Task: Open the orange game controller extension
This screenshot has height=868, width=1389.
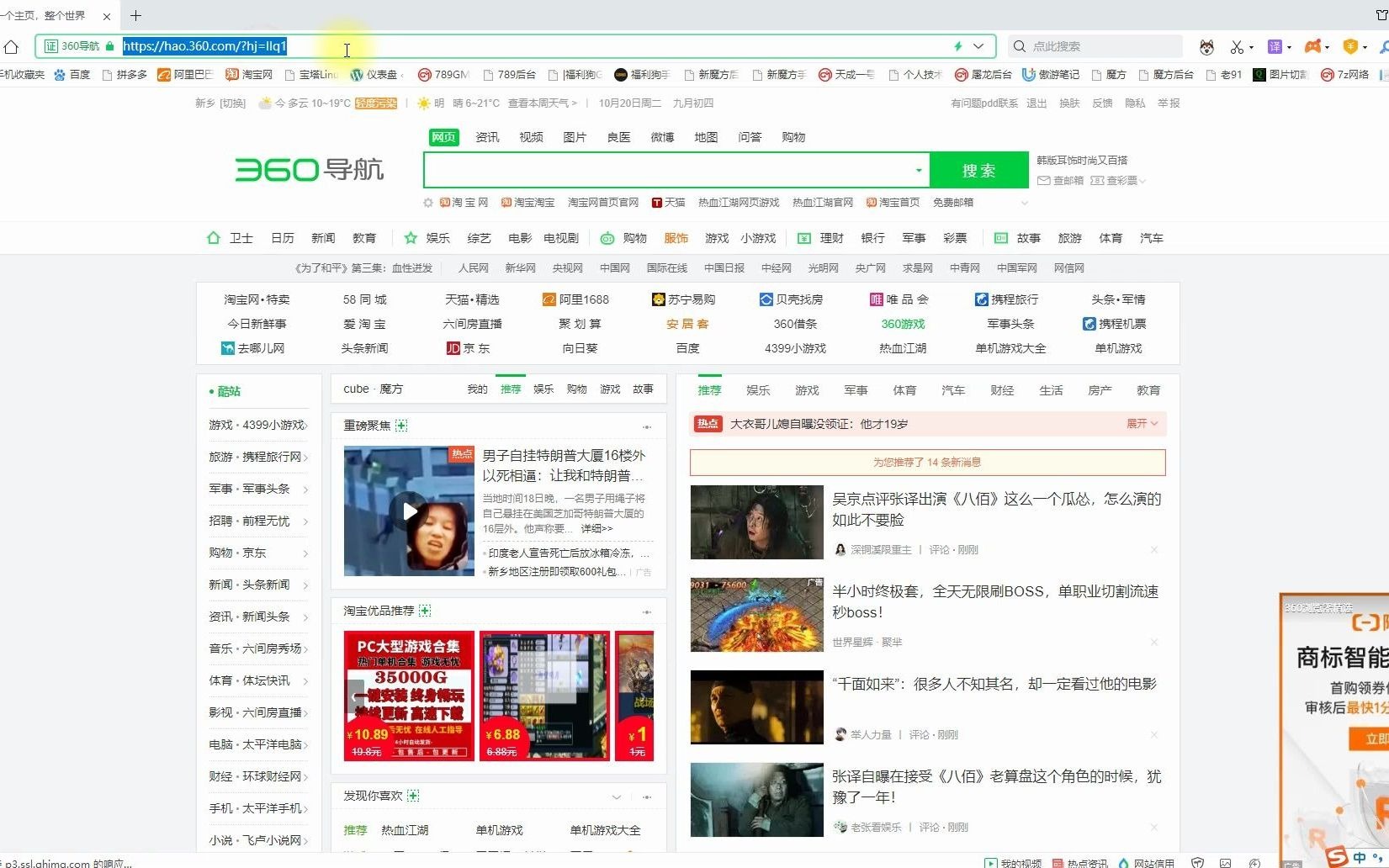Action: (1312, 46)
